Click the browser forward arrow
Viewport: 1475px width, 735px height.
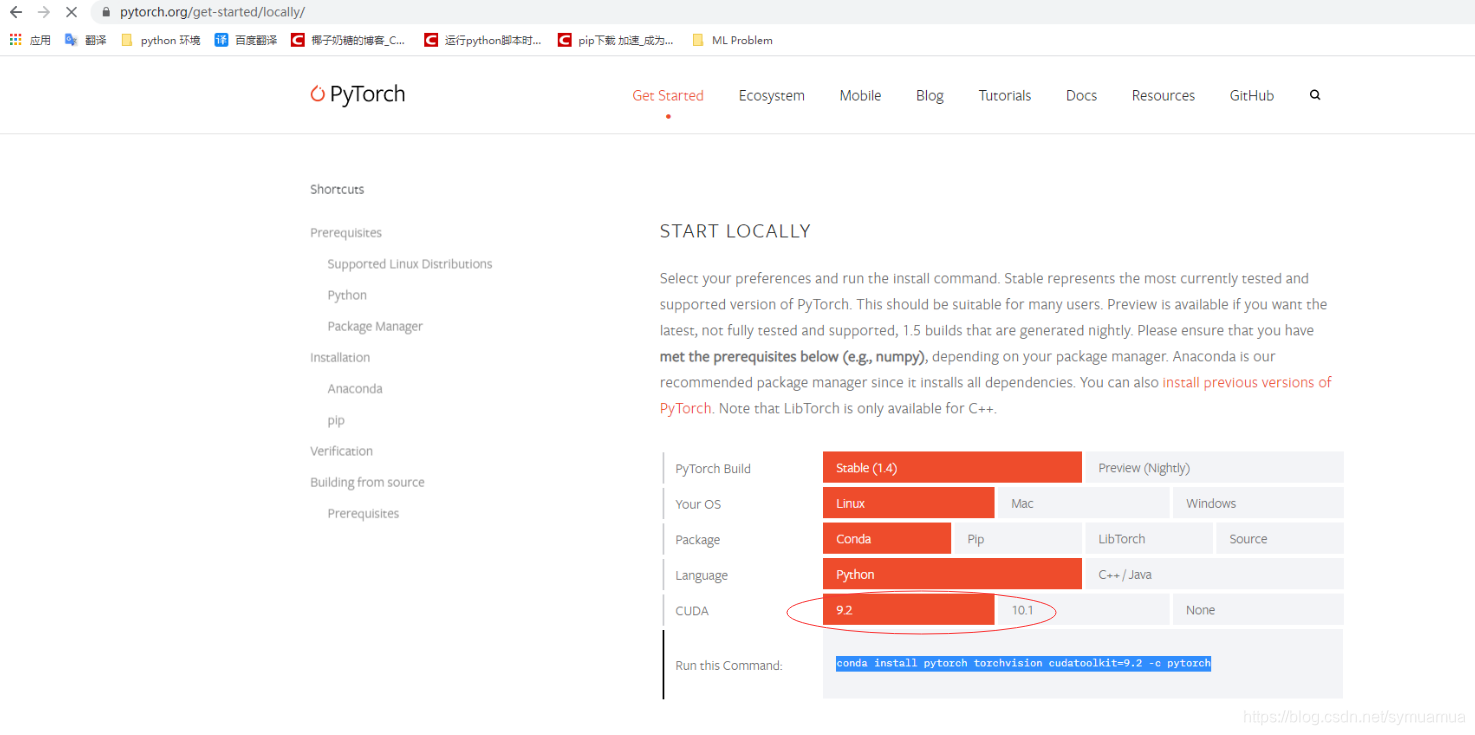point(43,12)
